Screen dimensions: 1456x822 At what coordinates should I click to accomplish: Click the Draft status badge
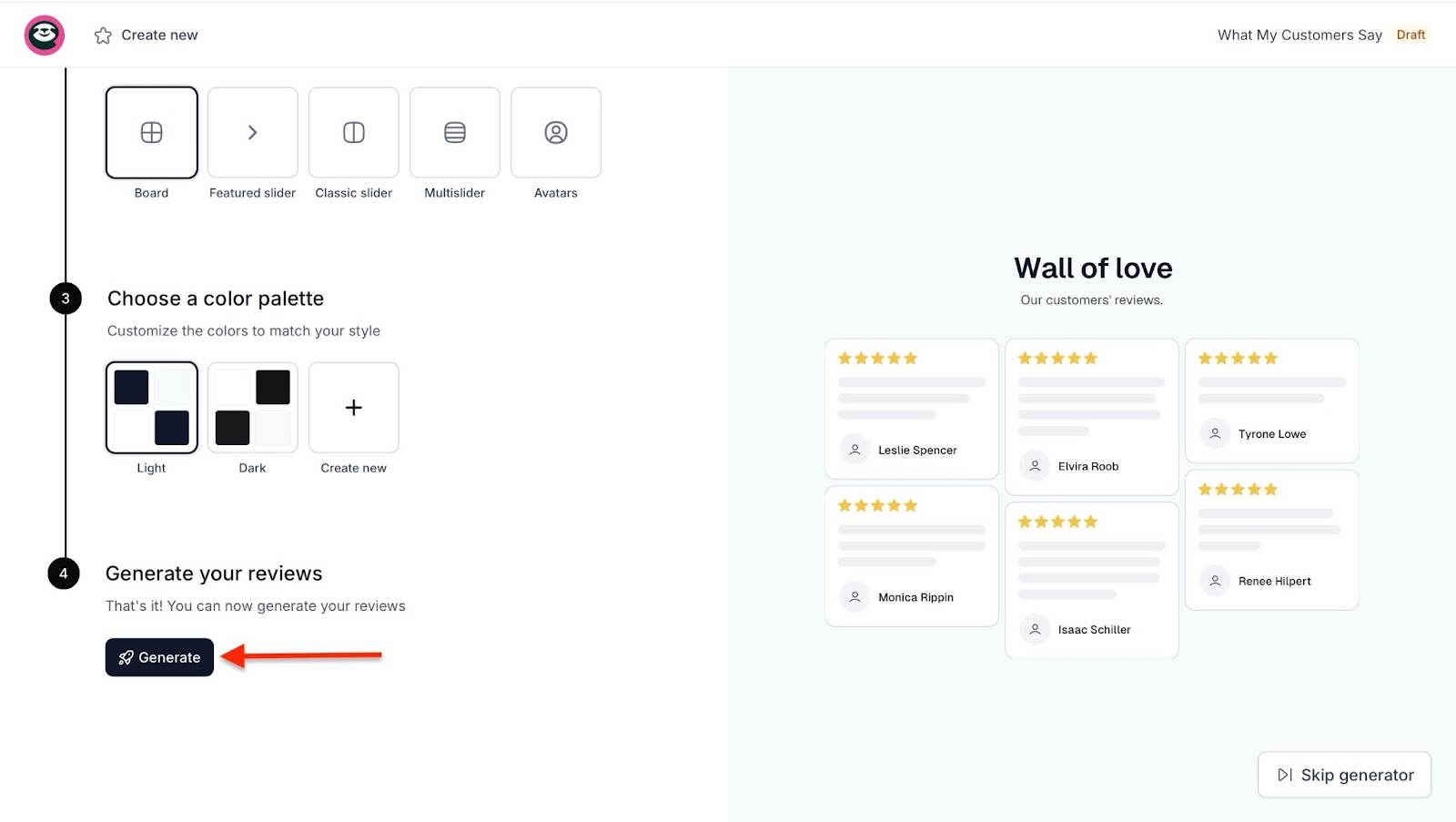[x=1410, y=35]
